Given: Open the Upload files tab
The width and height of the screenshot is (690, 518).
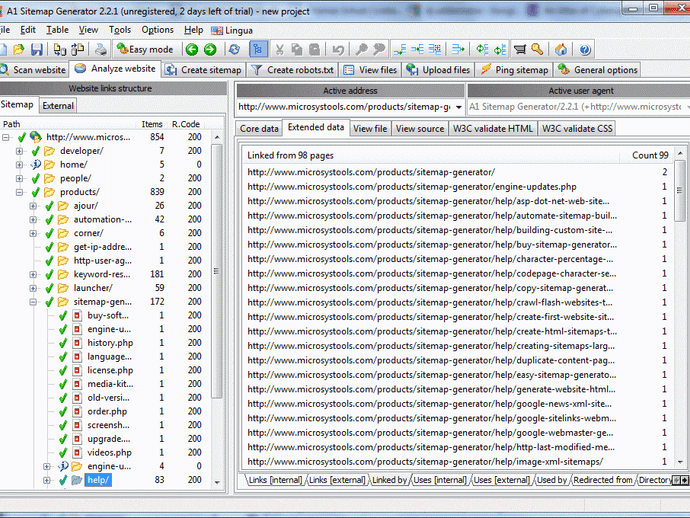Looking at the screenshot, I should (x=439, y=70).
